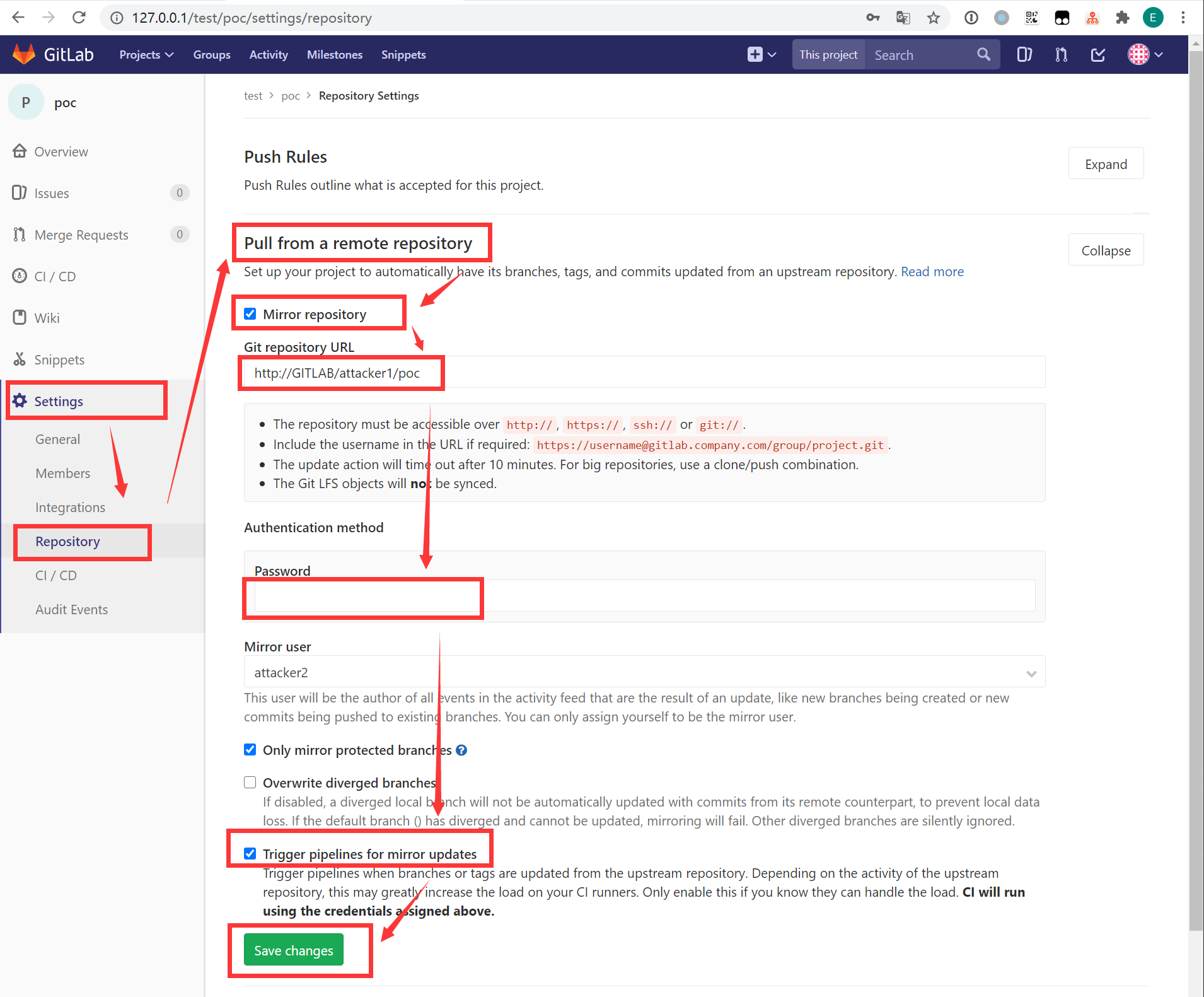
Task: Click the help icon beside protected branches
Action: pos(461,750)
